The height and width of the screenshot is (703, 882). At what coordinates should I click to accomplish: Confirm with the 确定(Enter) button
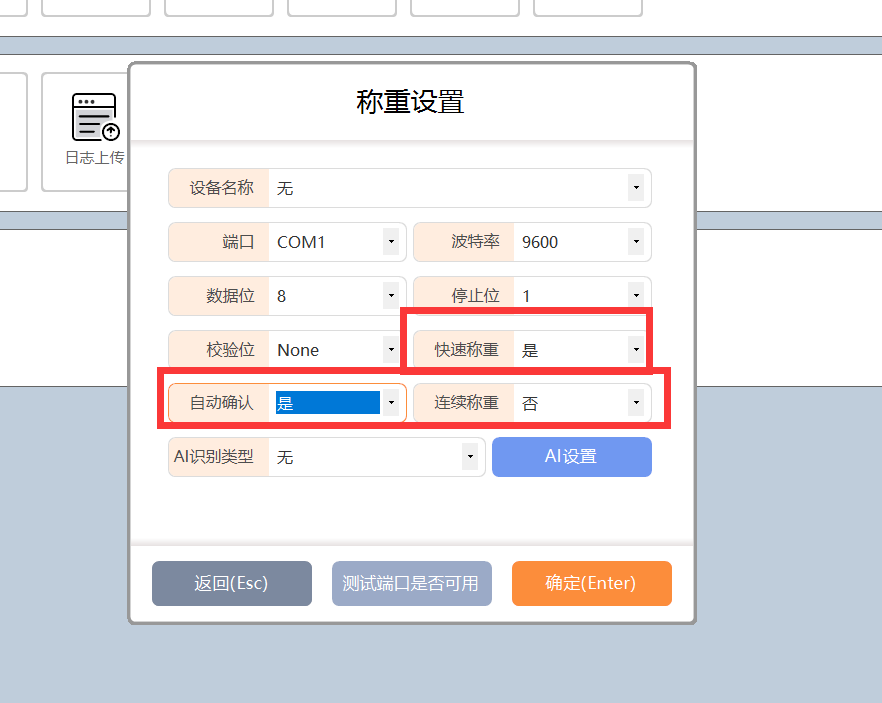coord(592,583)
